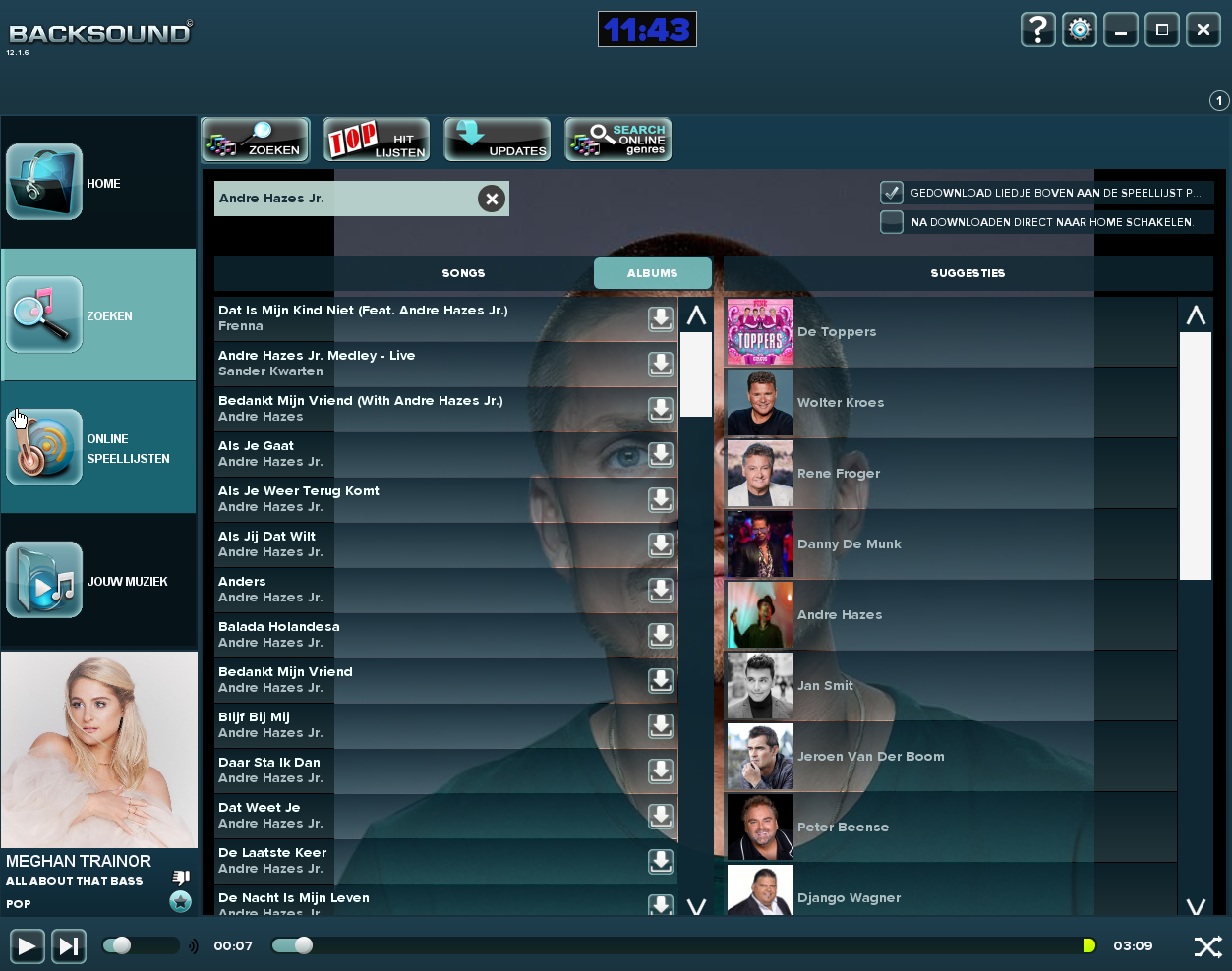This screenshot has height=971, width=1232.
Task: Play the current track
Action: pyautogui.click(x=27, y=946)
